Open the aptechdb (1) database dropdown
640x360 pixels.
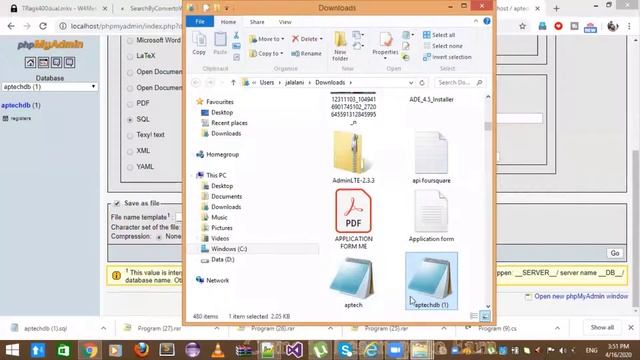click(49, 87)
